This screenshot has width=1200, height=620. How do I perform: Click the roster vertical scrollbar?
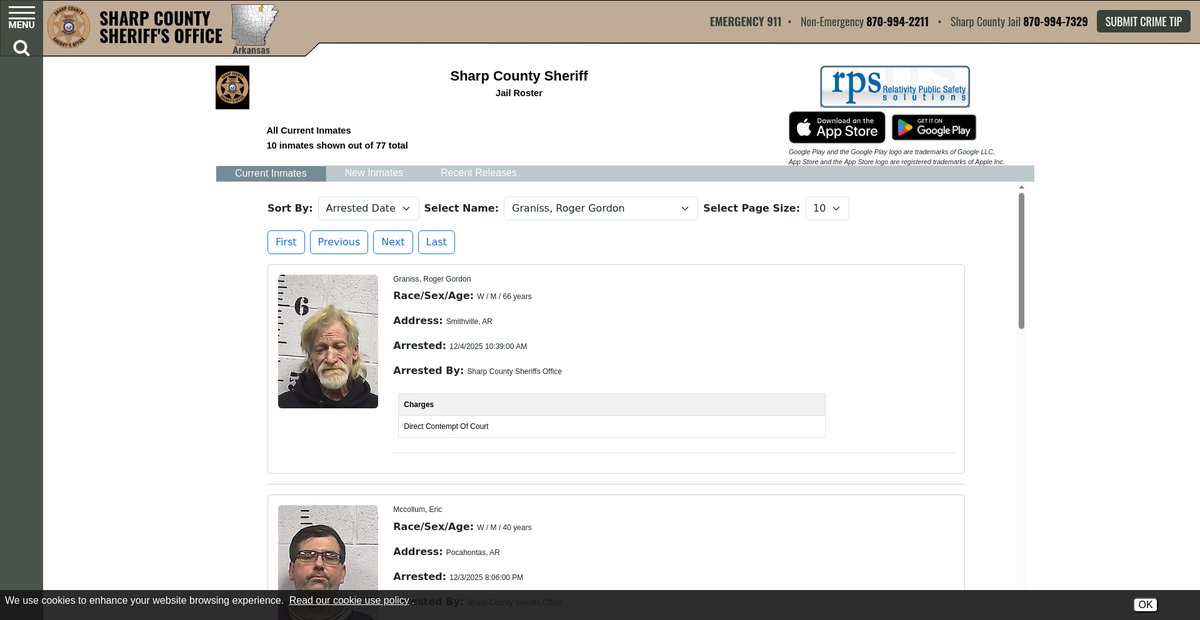1021,261
